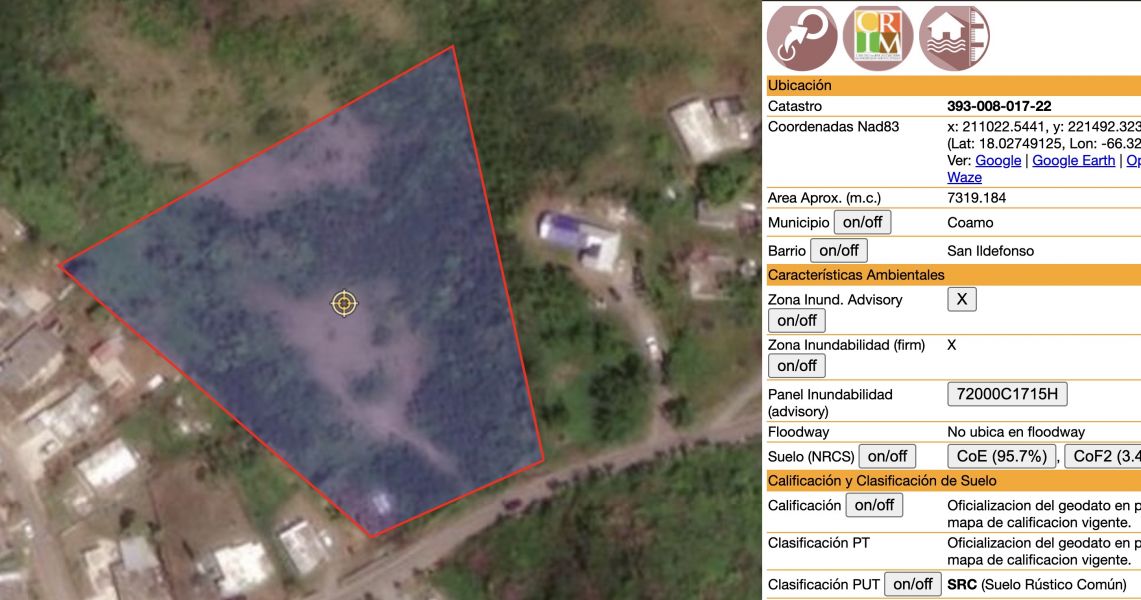The width and height of the screenshot is (1141, 600).
Task: Click the X flood zone advisory button
Action: (961, 299)
